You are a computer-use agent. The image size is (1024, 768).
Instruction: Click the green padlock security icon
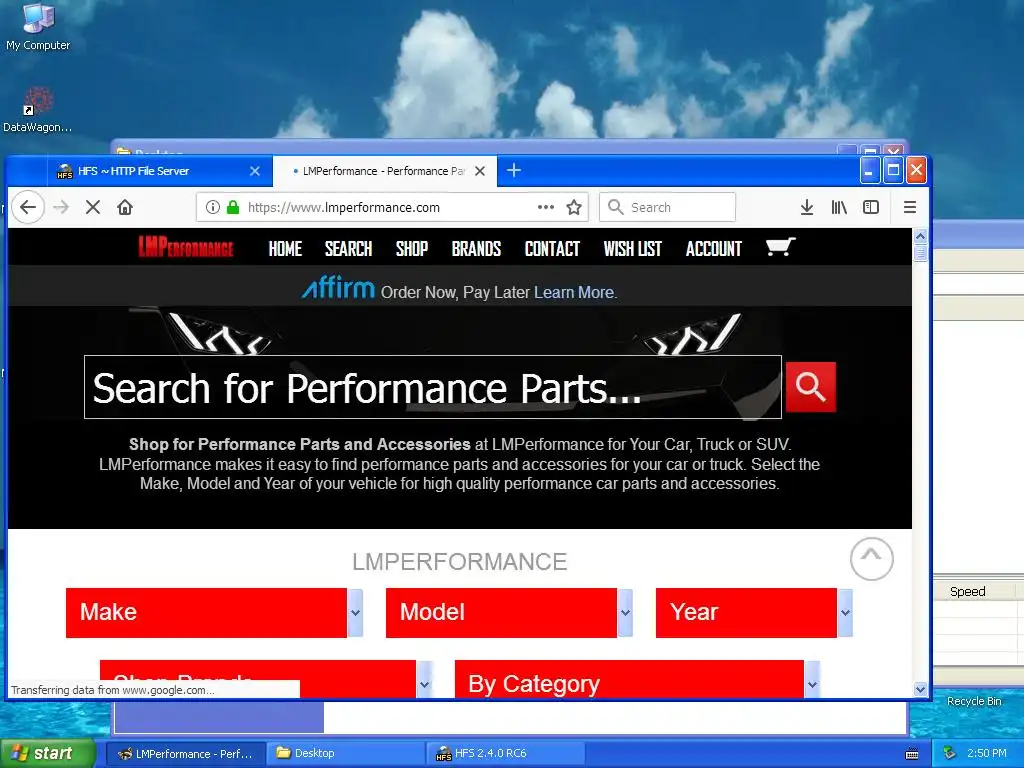click(x=232, y=207)
